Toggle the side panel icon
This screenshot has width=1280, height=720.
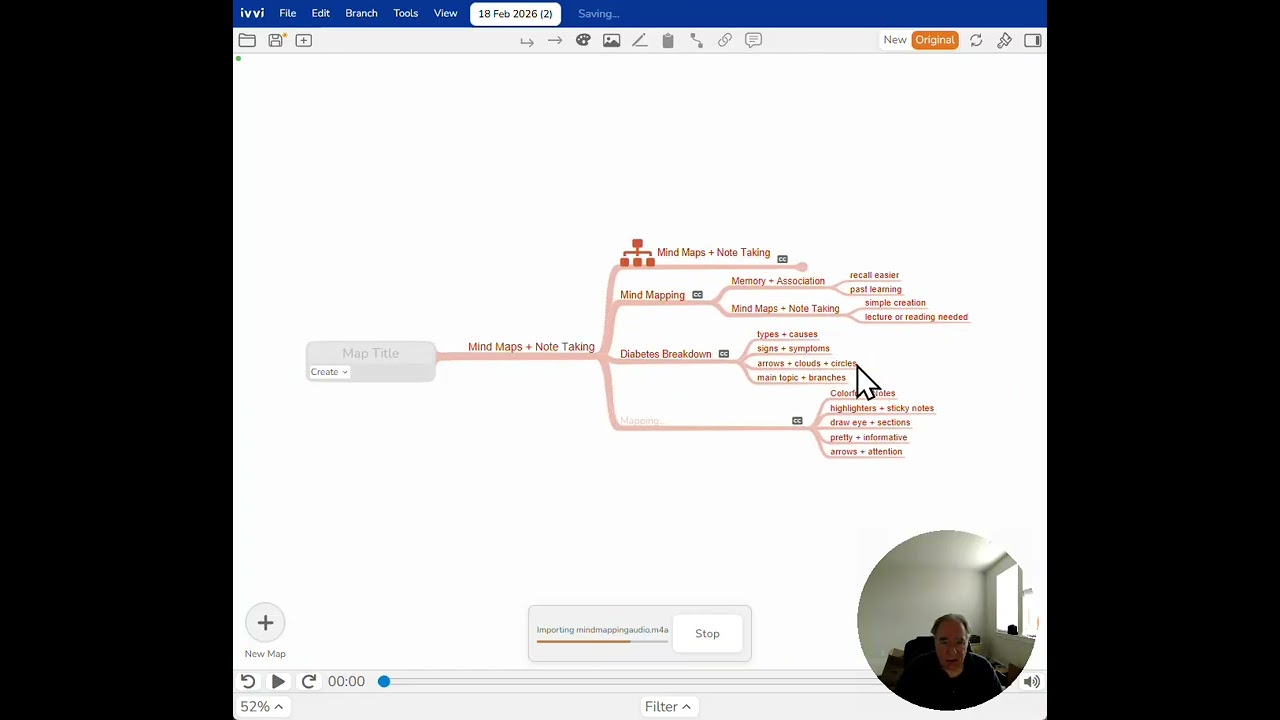[x=1032, y=40]
